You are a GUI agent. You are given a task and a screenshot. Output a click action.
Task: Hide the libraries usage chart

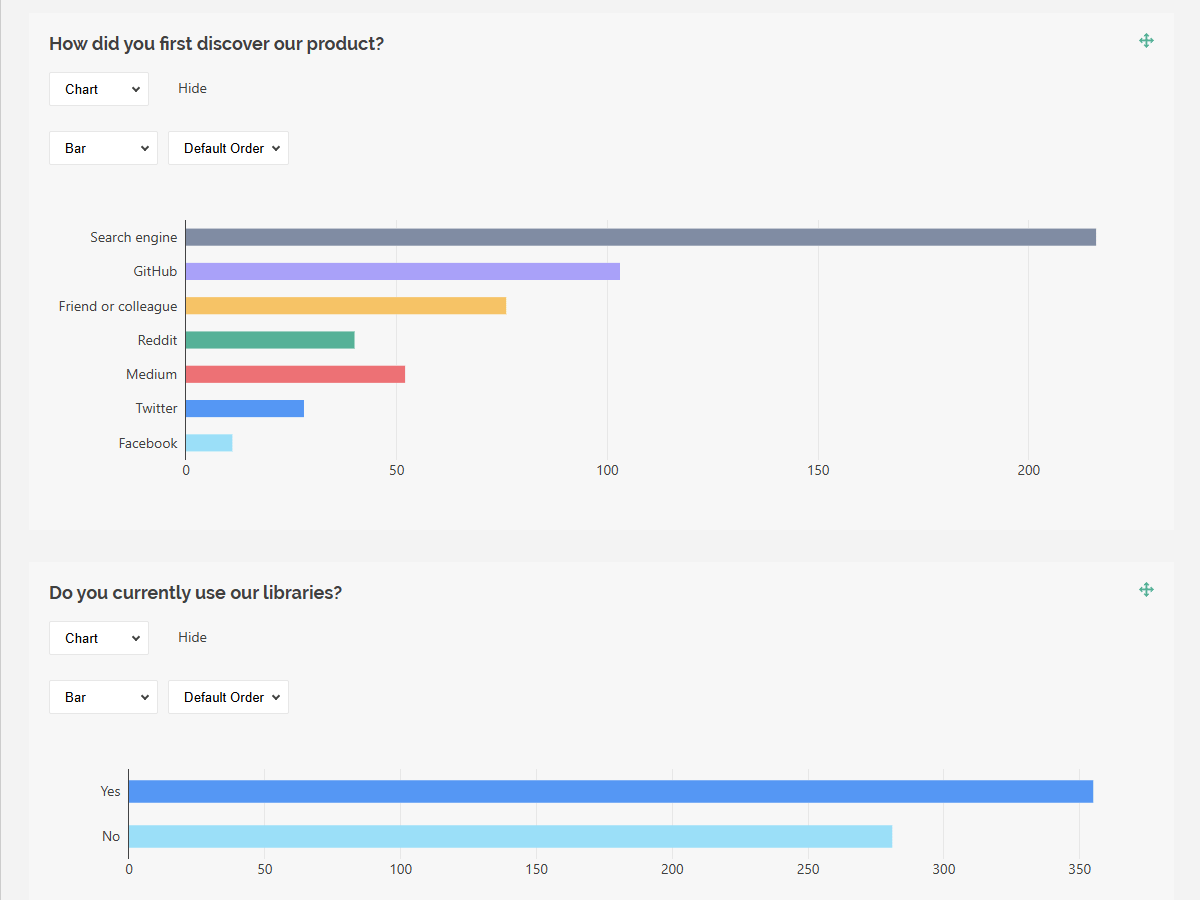click(192, 637)
